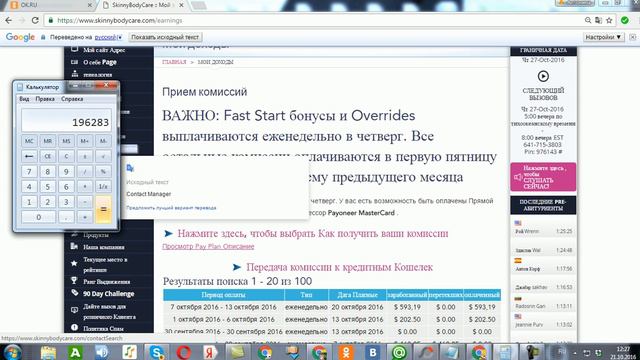Click the browser address bar URL
This screenshot has width=640, height=360.
(x=120, y=20)
